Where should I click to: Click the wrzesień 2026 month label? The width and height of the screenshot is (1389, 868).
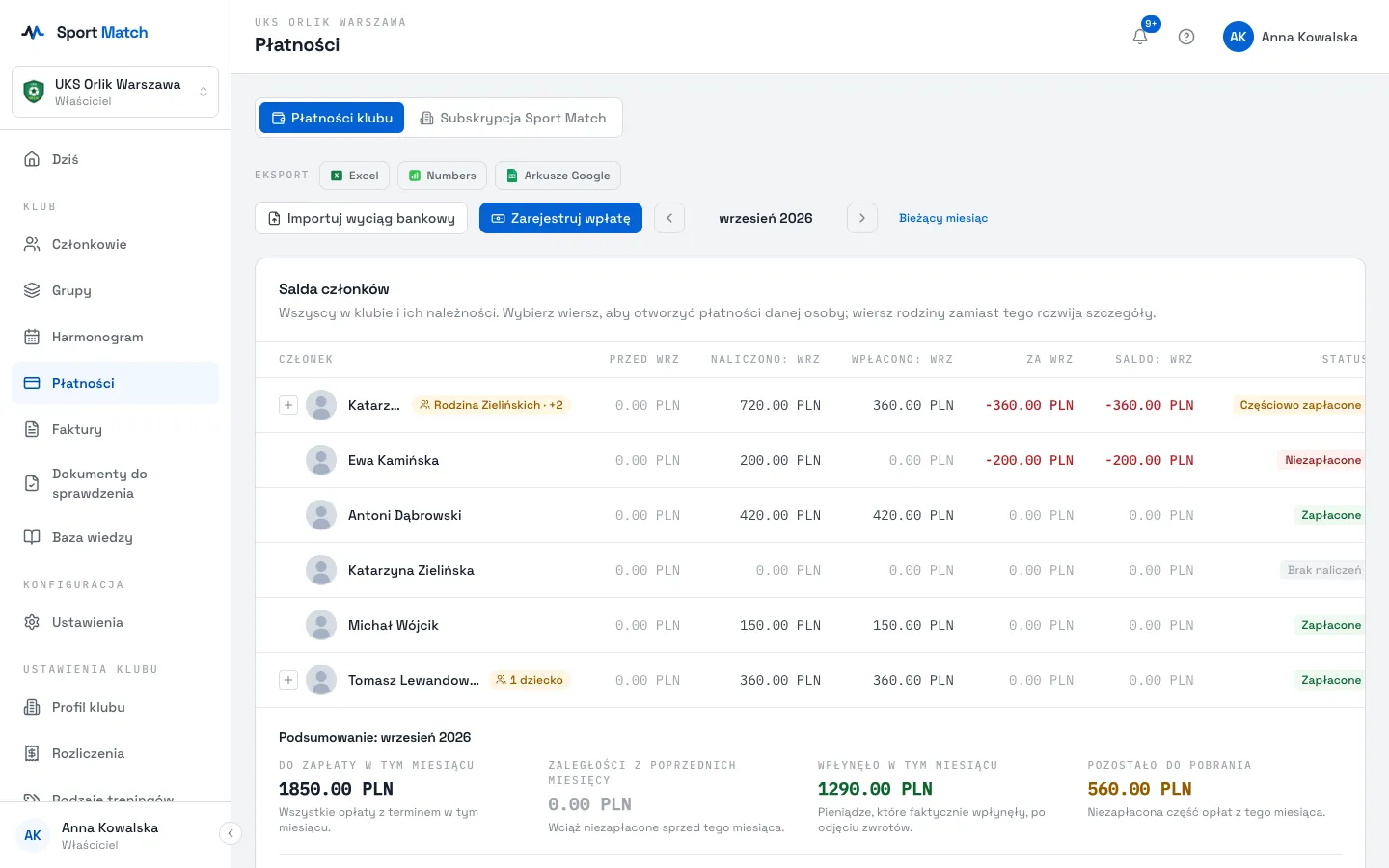tap(766, 218)
